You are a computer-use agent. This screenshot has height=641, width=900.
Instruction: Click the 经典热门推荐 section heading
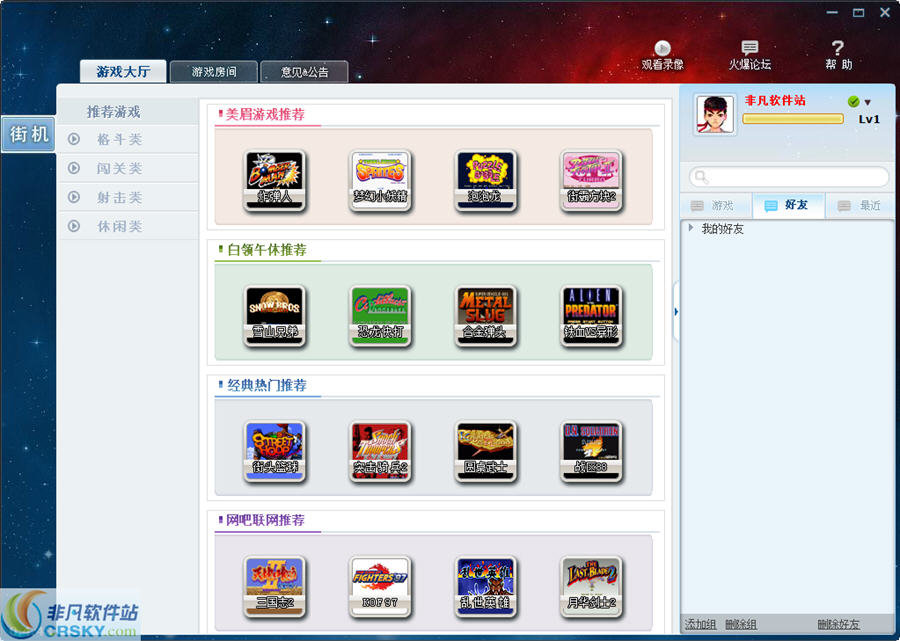tap(267, 385)
